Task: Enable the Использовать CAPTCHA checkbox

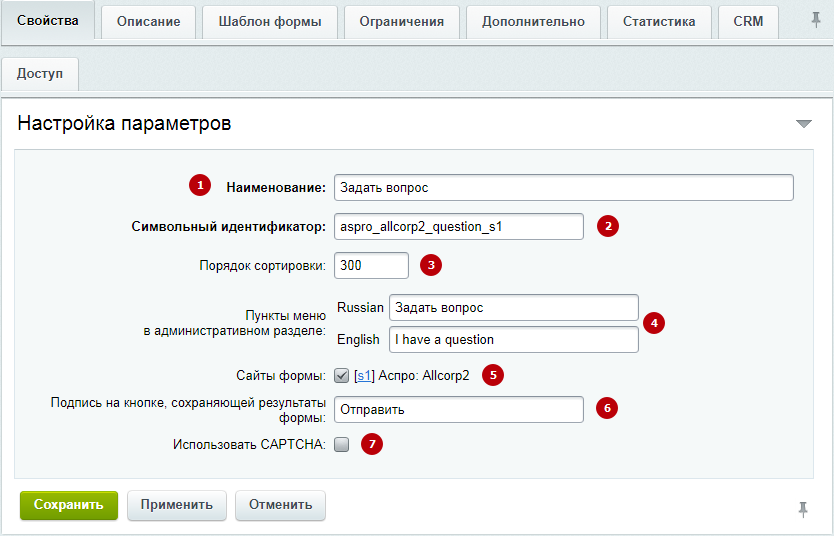Action: click(x=341, y=444)
